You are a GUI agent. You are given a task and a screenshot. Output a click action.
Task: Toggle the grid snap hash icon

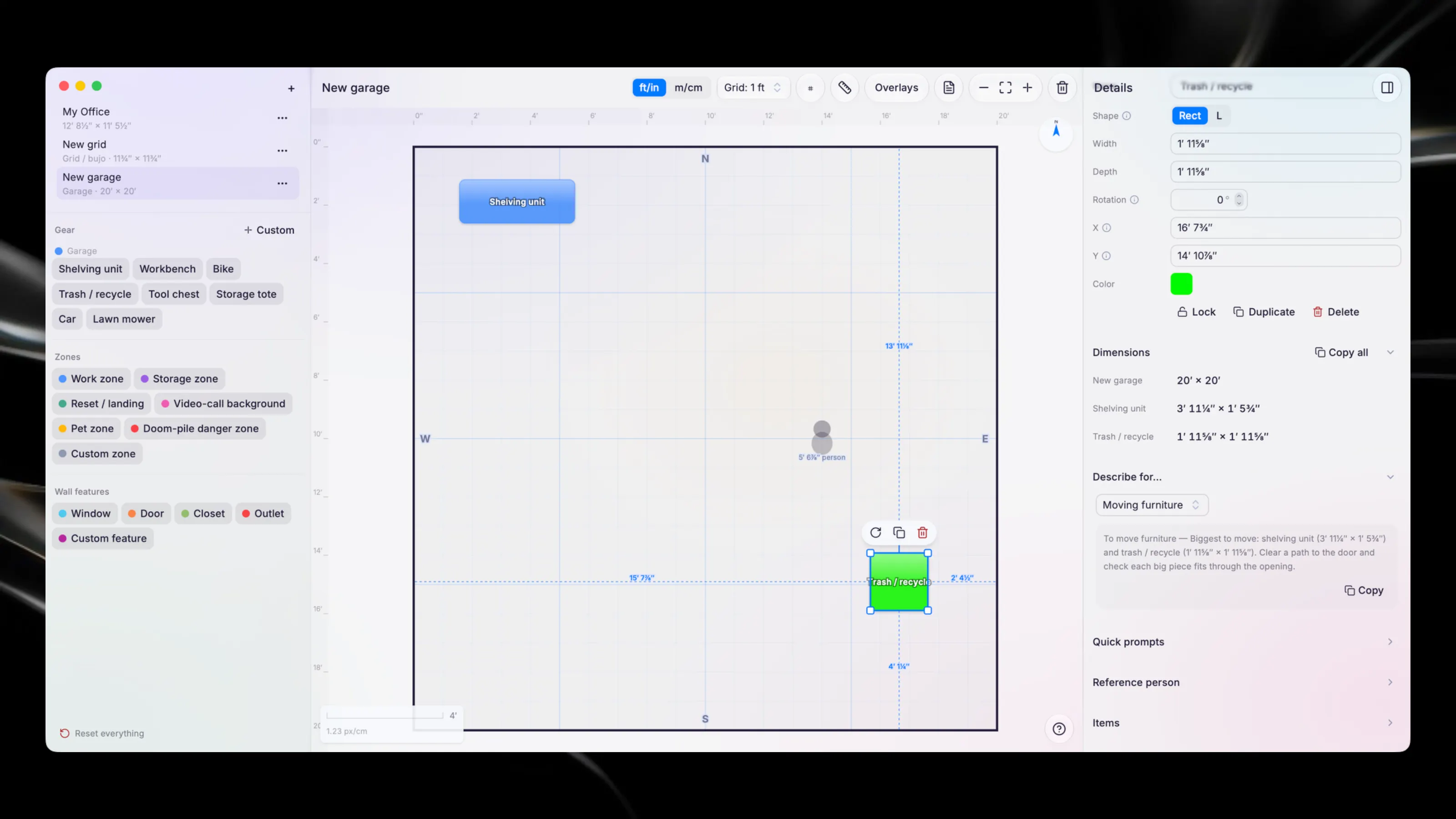810,88
